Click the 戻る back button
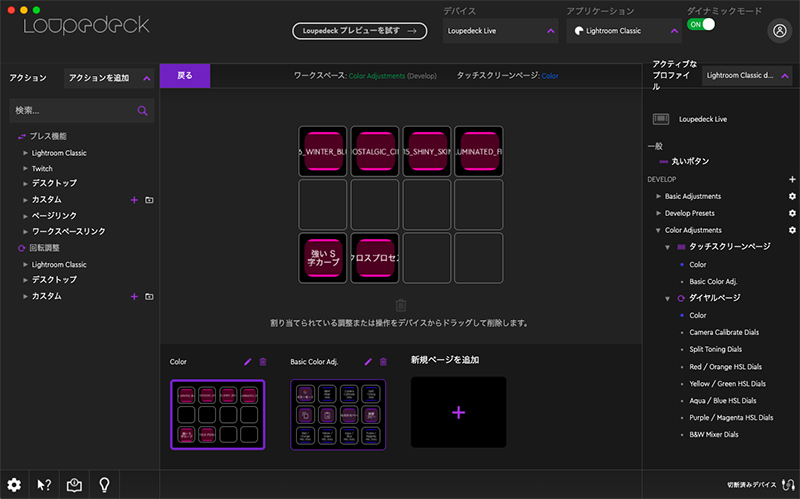 pyautogui.click(x=185, y=76)
